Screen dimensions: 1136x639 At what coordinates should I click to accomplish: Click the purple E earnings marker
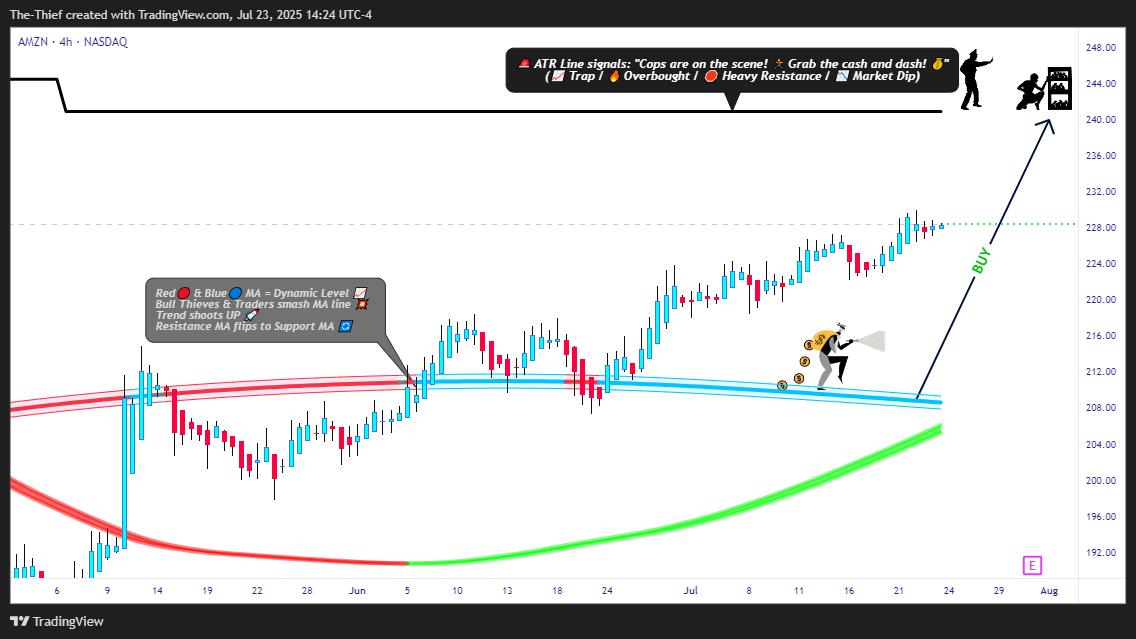pyautogui.click(x=1032, y=566)
